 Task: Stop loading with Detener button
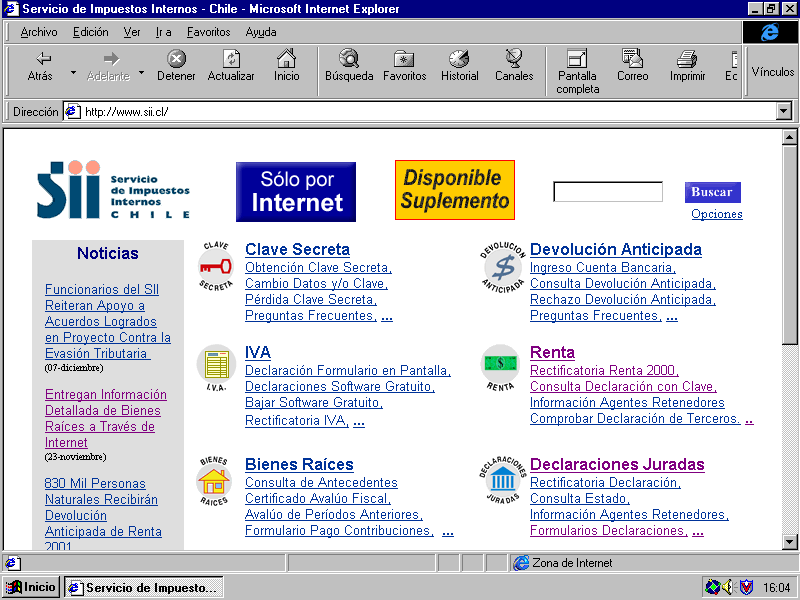click(x=176, y=66)
